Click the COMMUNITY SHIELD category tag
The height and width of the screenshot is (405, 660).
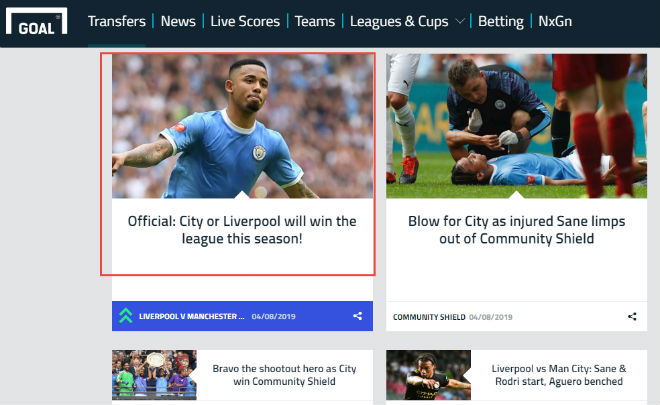pos(429,317)
